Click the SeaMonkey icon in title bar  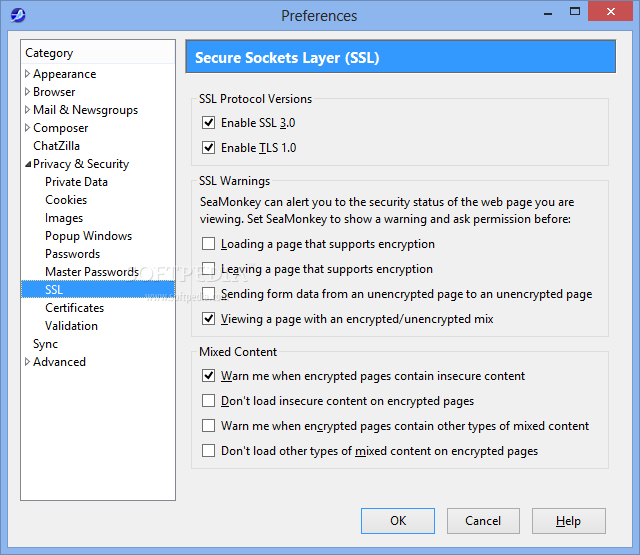pyautogui.click(x=18, y=16)
